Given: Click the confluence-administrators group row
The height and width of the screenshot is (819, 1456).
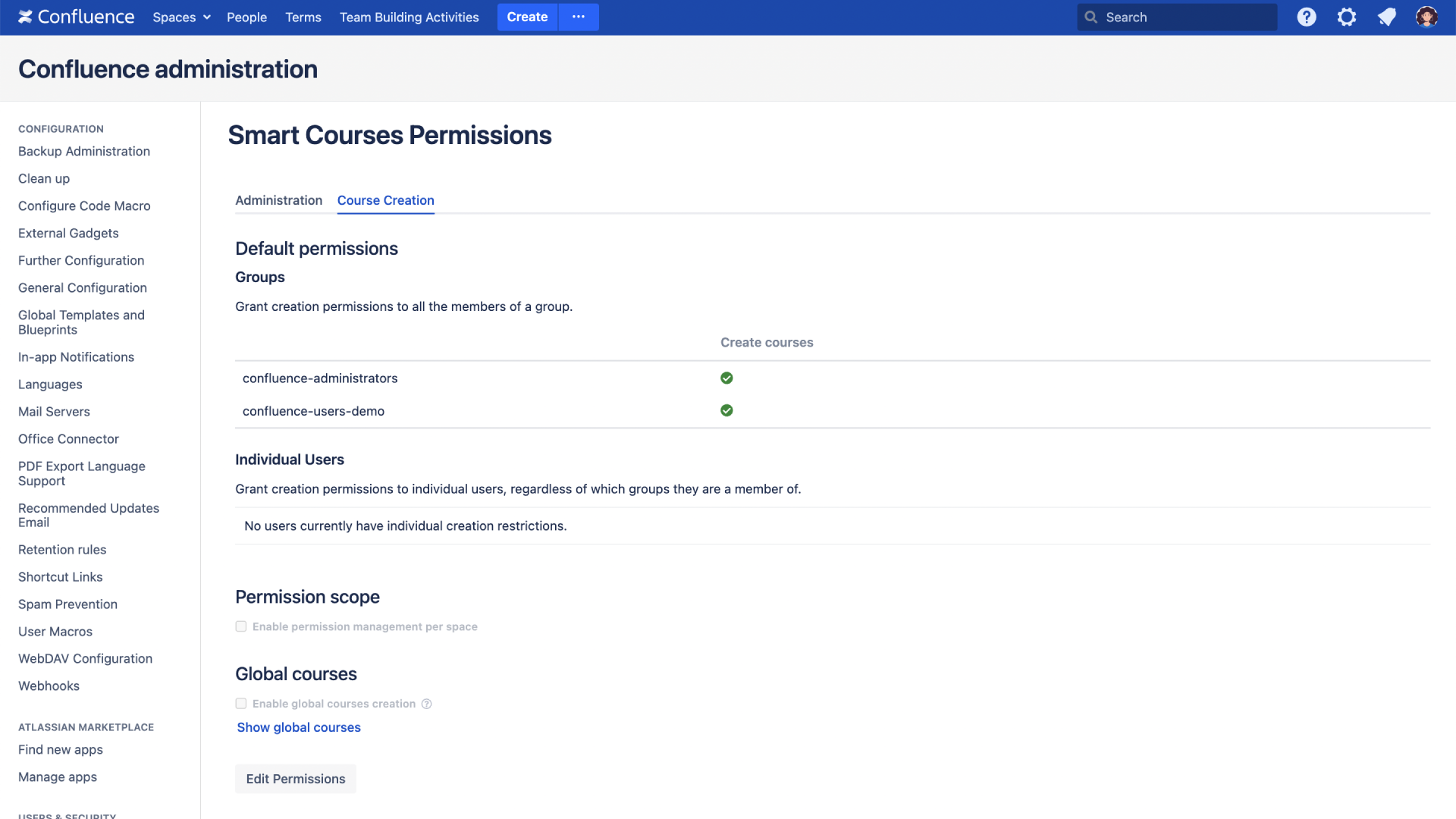Looking at the screenshot, I should (x=833, y=378).
